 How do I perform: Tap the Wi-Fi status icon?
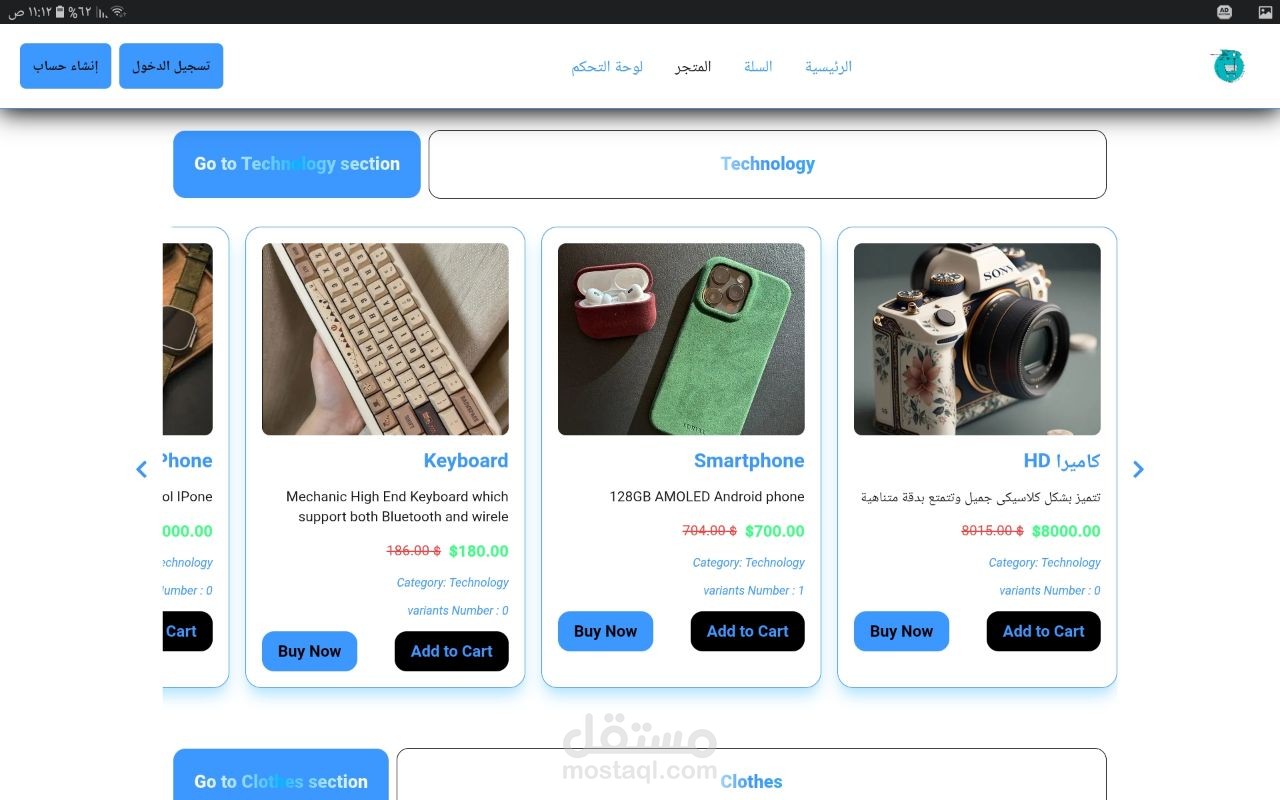tap(118, 12)
